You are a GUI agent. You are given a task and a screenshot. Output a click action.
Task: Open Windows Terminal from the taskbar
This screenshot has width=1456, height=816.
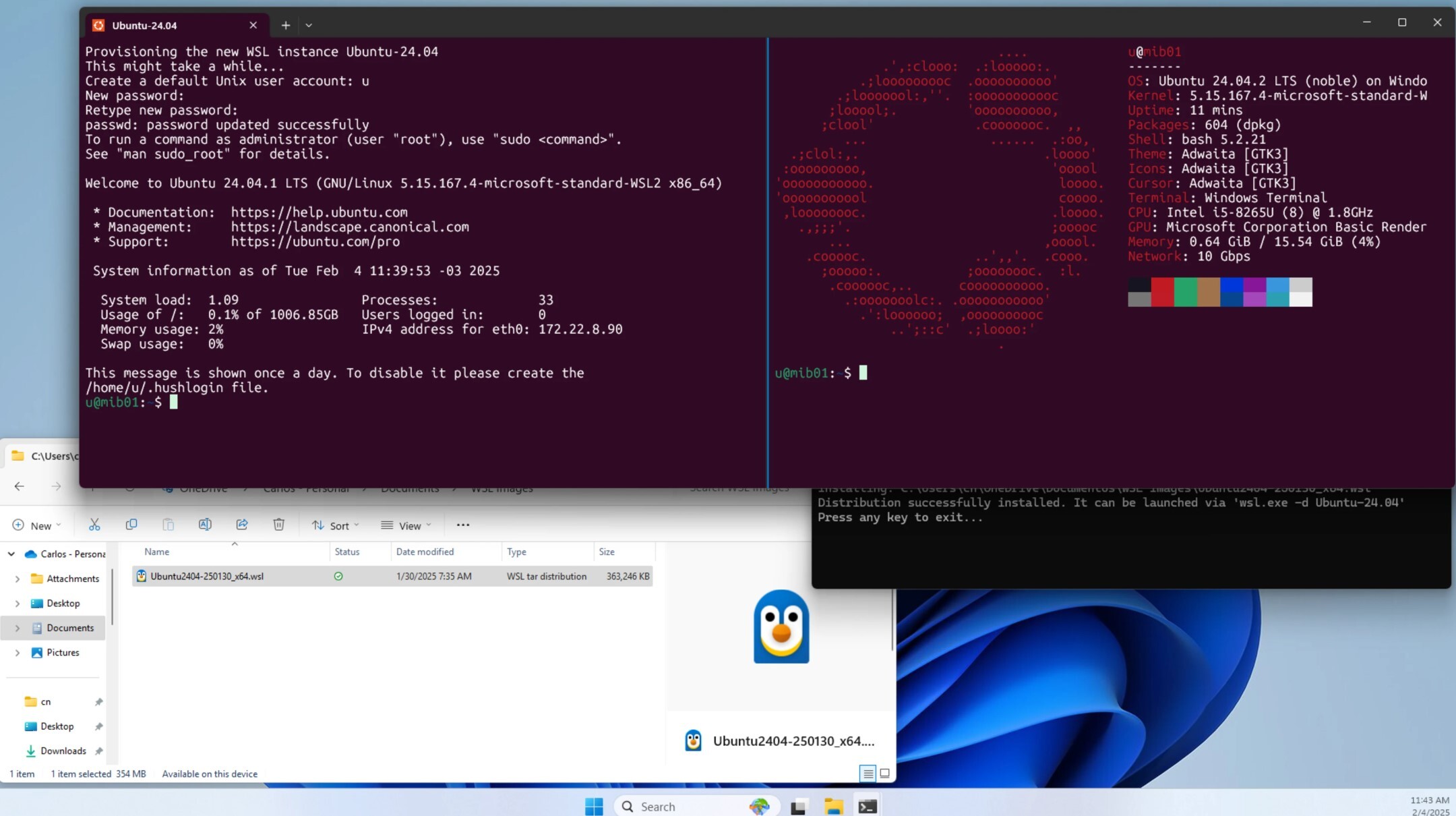pyautogui.click(x=867, y=805)
